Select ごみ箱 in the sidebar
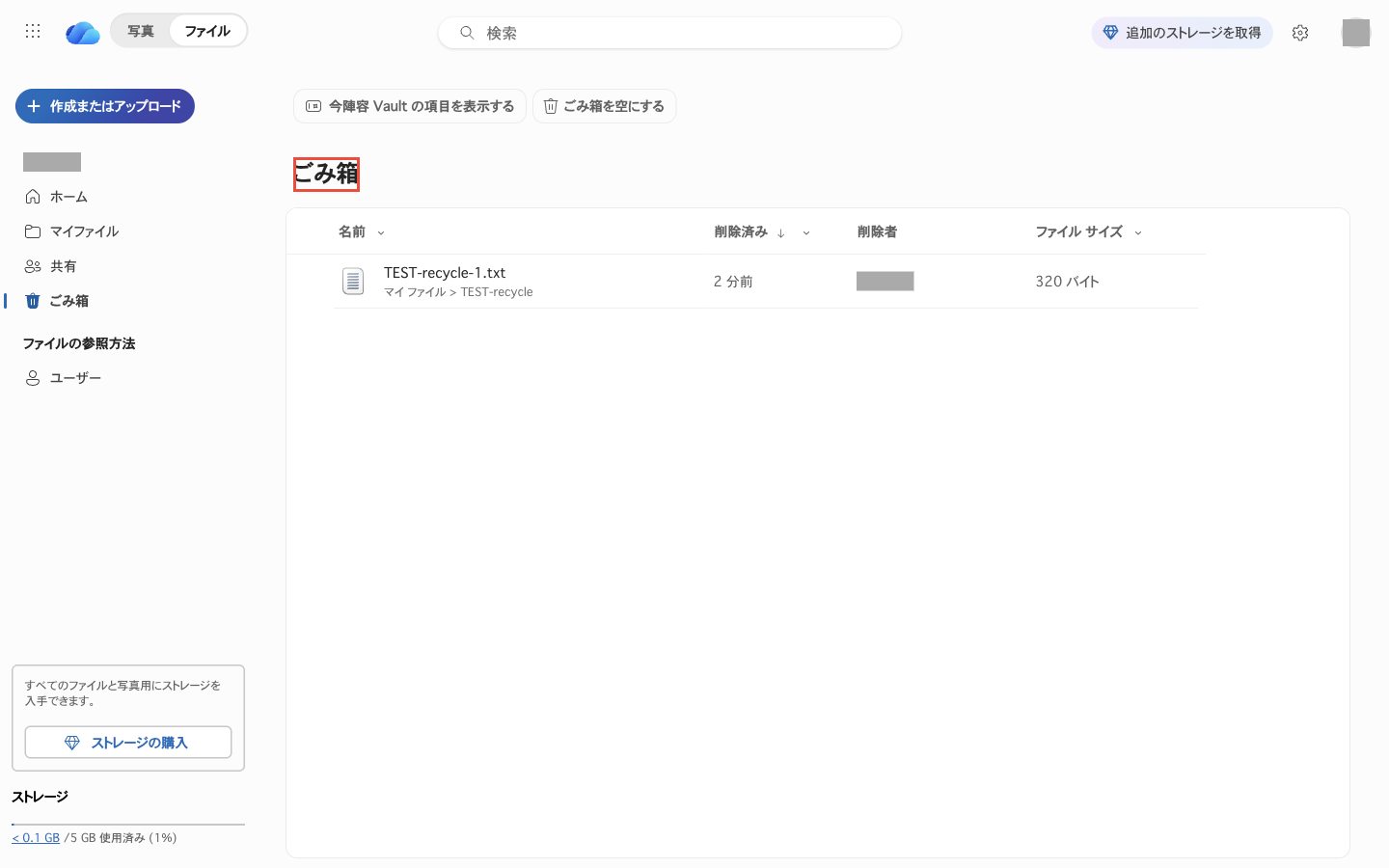The height and width of the screenshot is (868, 1389). pyautogui.click(x=68, y=301)
